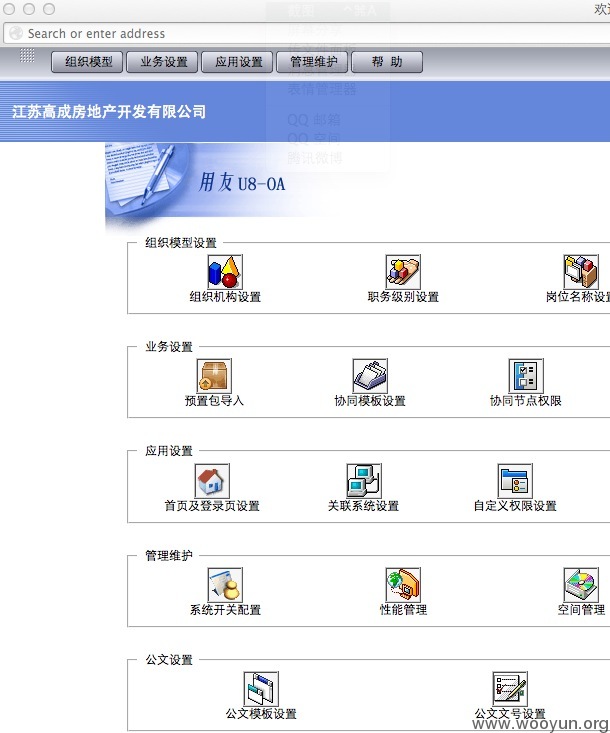Open the 组织模型 menu
The width and height of the screenshot is (610, 733).
[87, 62]
